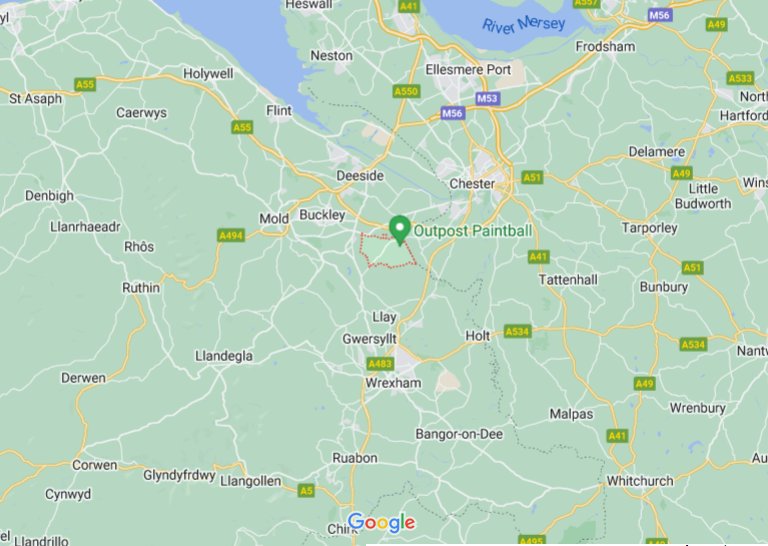
Task: Select the Whitchurch town label
Action: [640, 481]
